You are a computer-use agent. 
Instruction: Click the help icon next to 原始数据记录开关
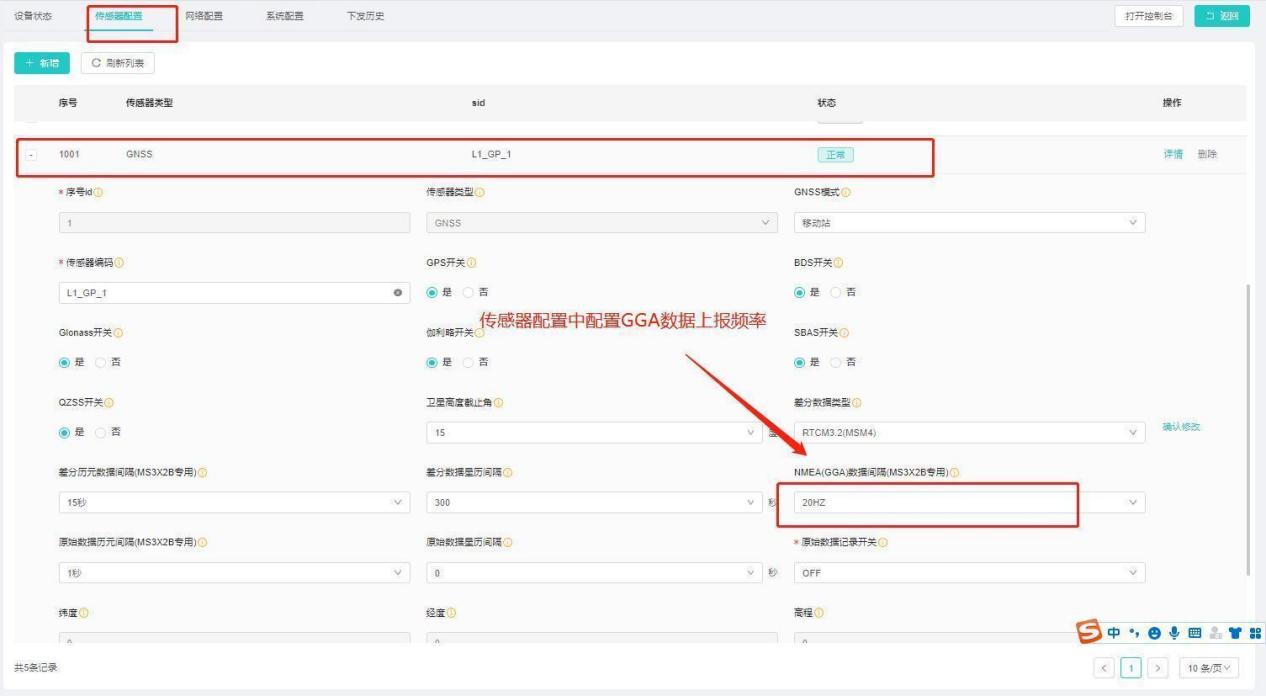[x=883, y=543]
